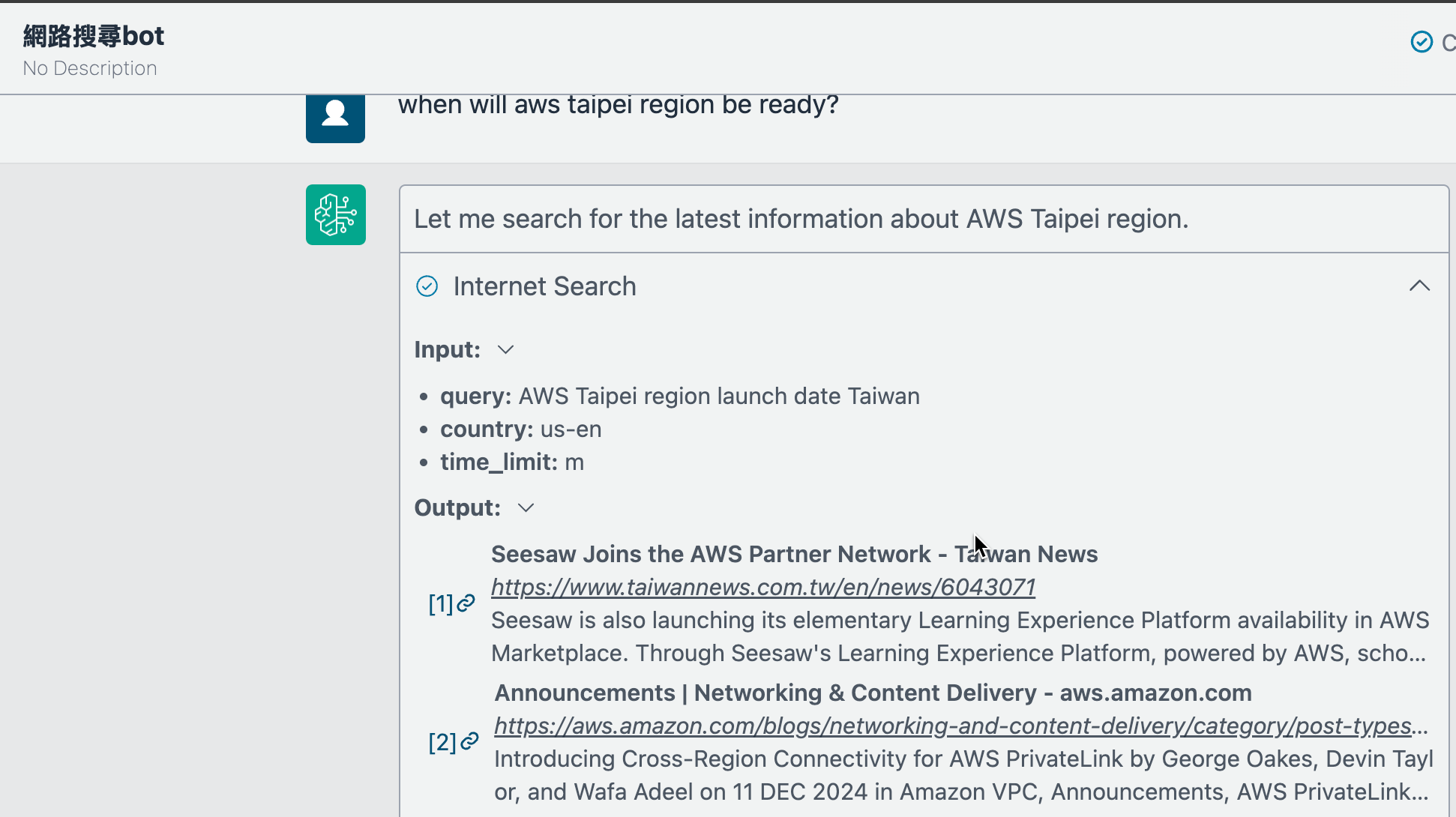Viewport: 1456px width, 817px height.
Task: Click the green AI bot avatar
Action: tap(335, 215)
